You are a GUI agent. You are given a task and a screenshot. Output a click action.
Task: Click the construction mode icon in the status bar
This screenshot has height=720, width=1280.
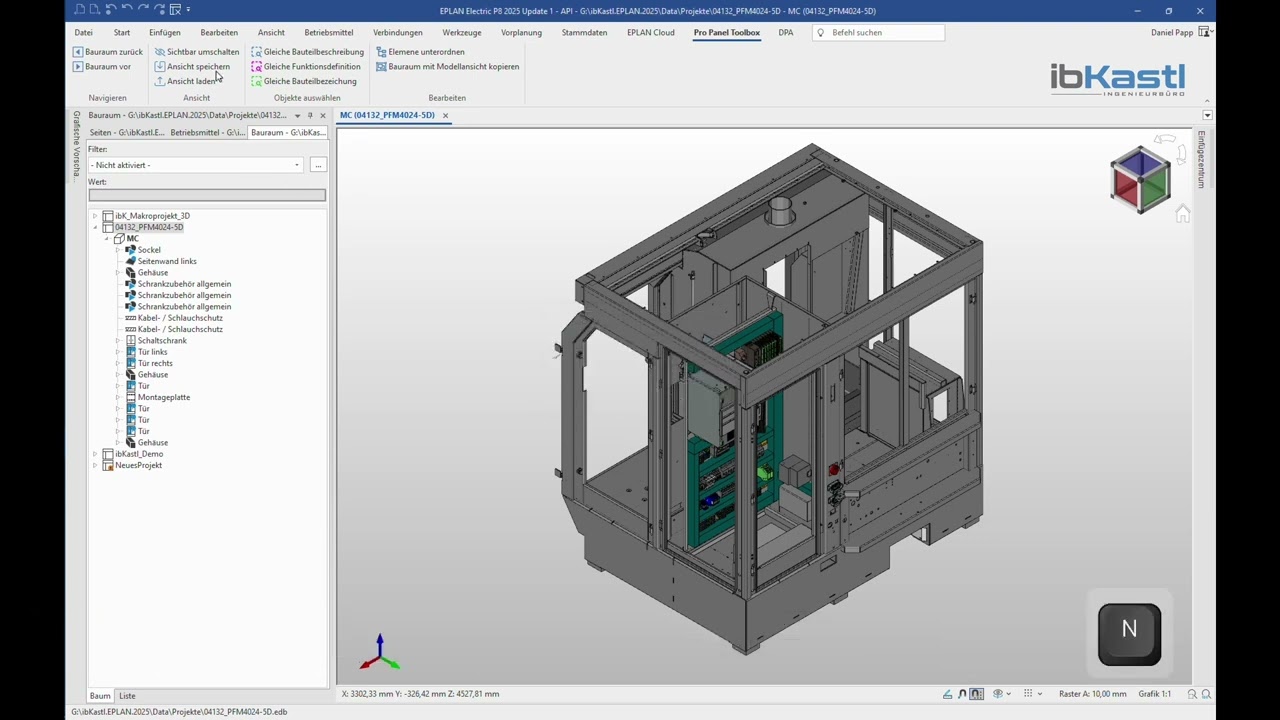click(948, 694)
